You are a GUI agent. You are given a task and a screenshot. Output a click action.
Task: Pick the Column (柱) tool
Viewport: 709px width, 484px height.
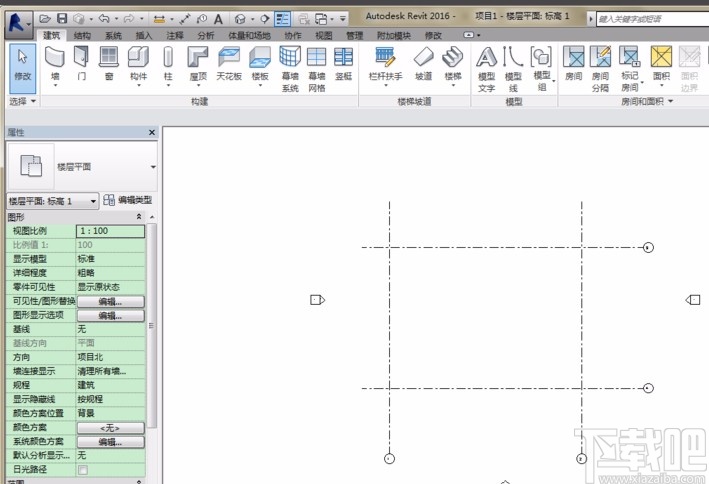pyautogui.click(x=168, y=63)
